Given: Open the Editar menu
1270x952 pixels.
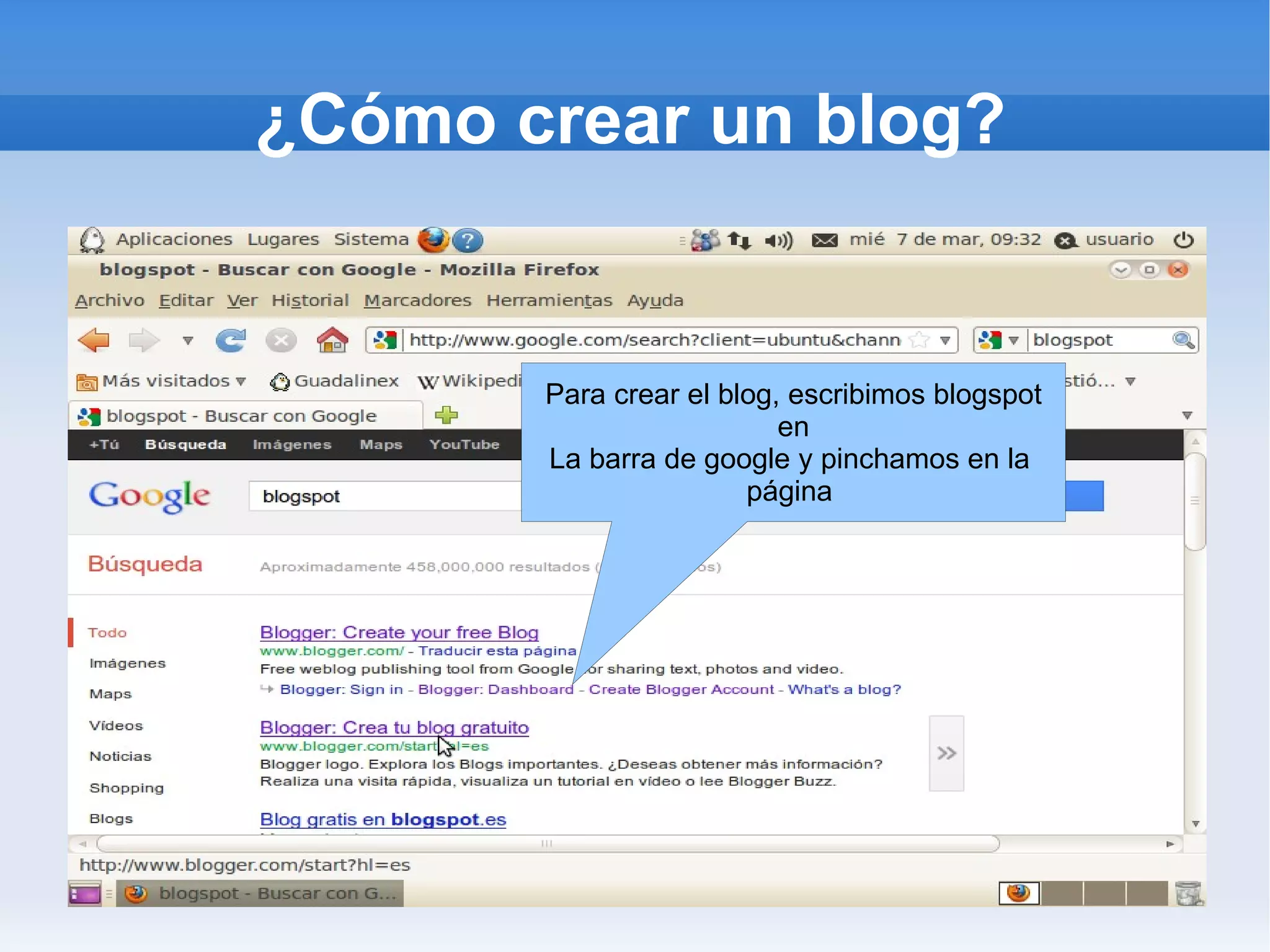Looking at the screenshot, I should click(x=186, y=300).
